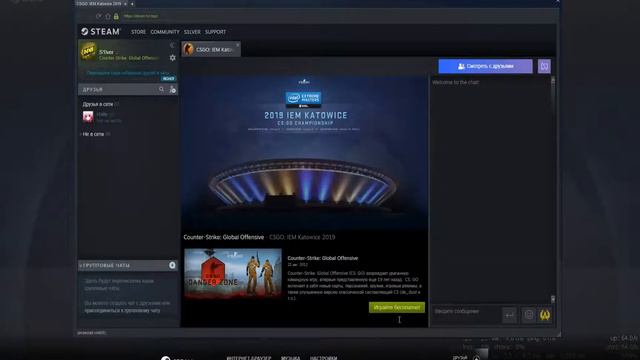
Task: Send message with enter arrow button
Action: click(509, 315)
